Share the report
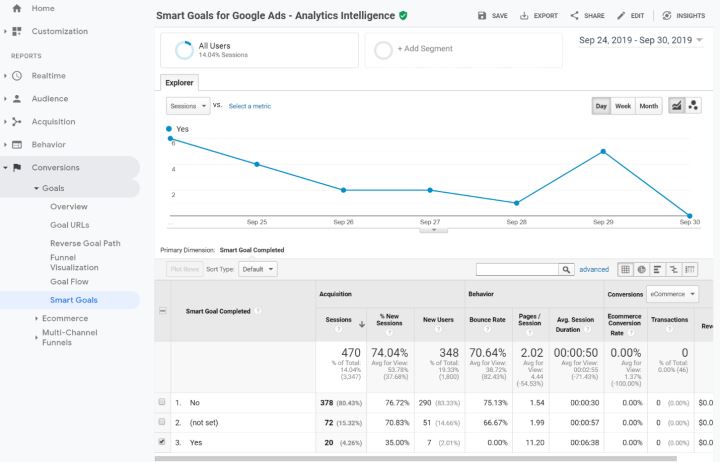Image resolution: width=720 pixels, height=462 pixels. tap(587, 16)
